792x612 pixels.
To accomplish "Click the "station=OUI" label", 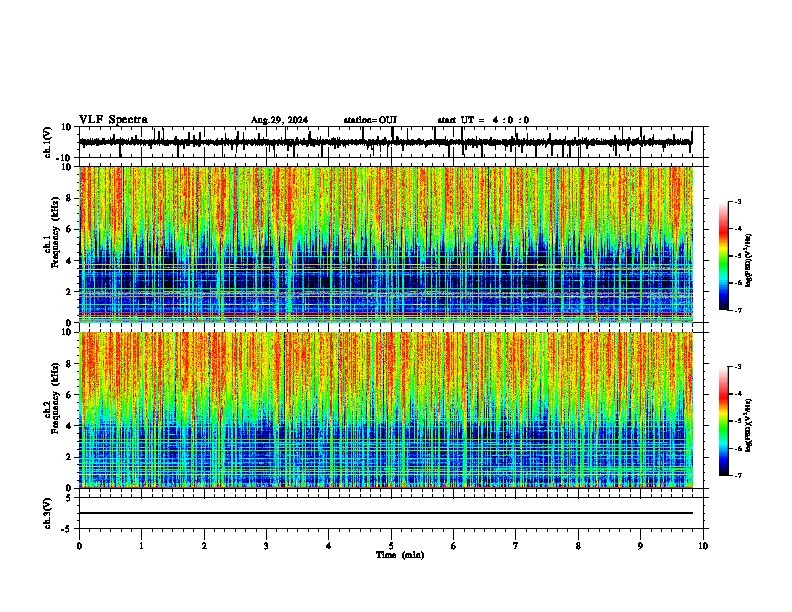I will click(x=370, y=120).
